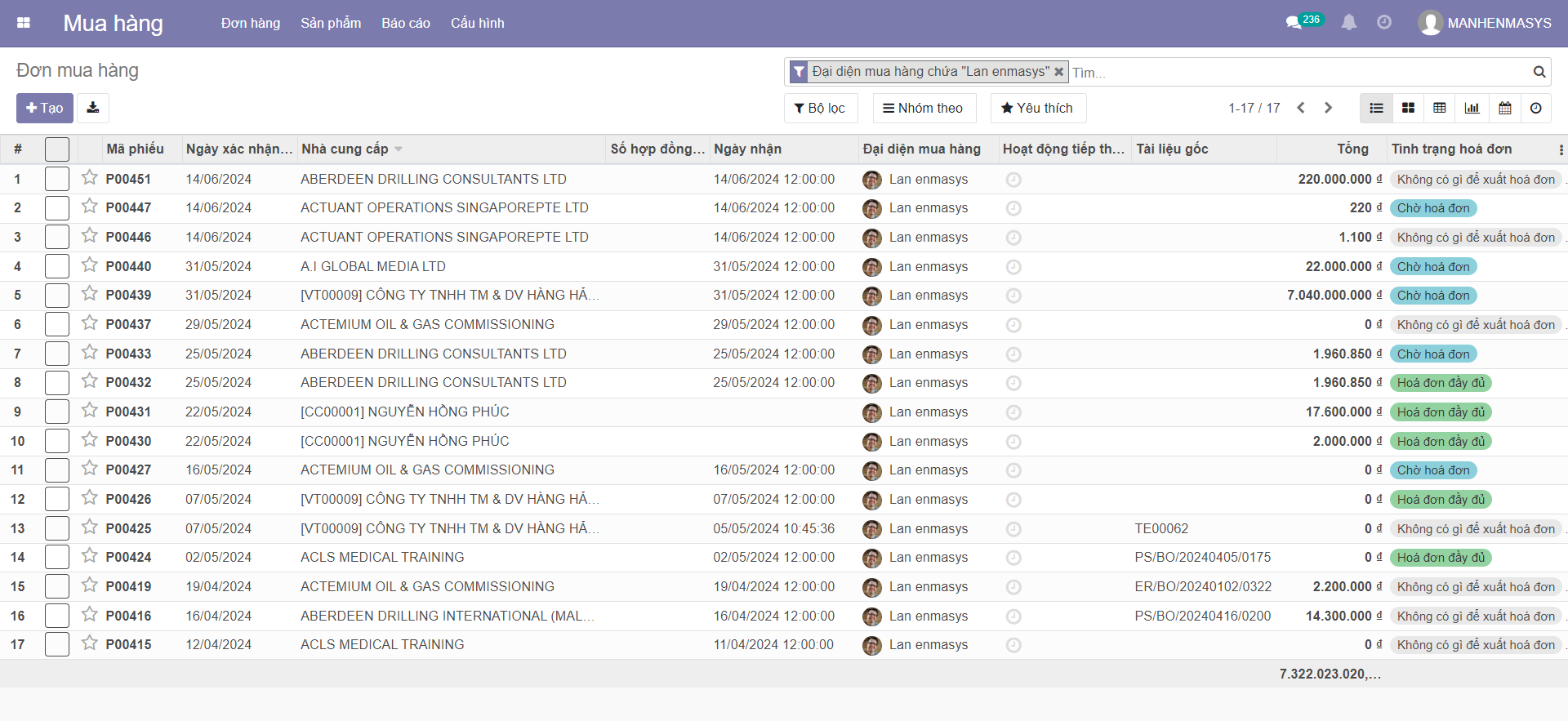The height and width of the screenshot is (721, 1568).
Task: Remove the Lan enmasys filter tag
Action: click(1058, 72)
